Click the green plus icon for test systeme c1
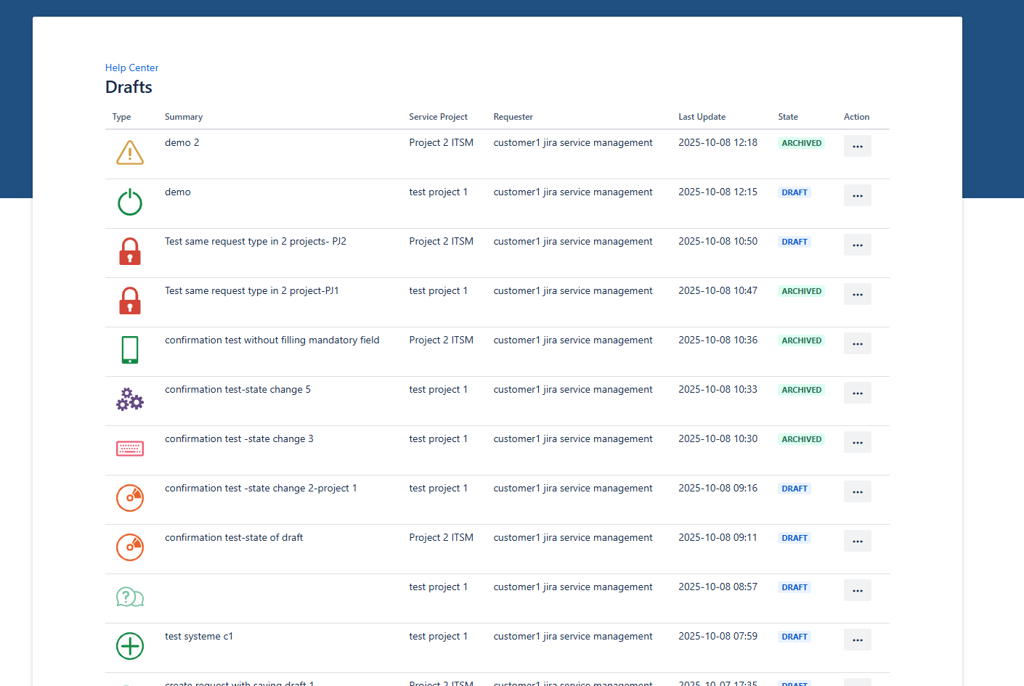This screenshot has height=686, width=1024. tap(129, 646)
